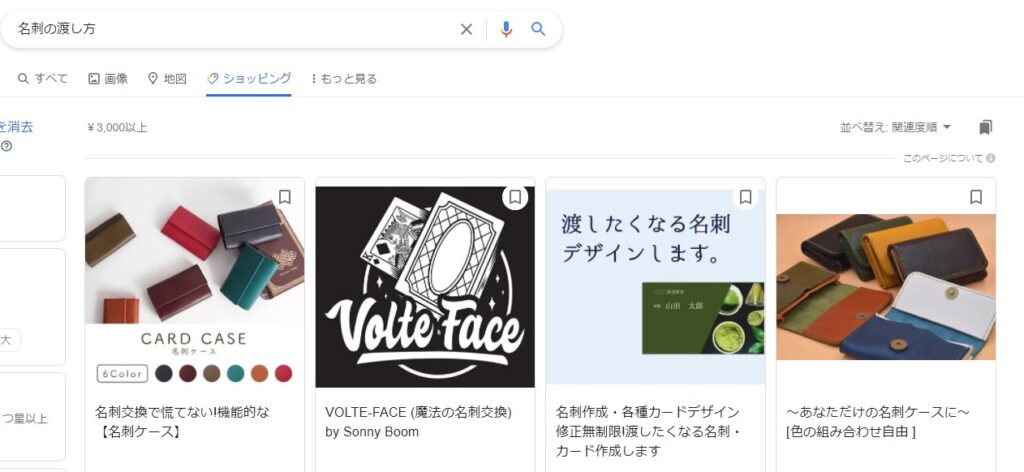Clear the search box text
The image size is (1024, 472).
466,29
